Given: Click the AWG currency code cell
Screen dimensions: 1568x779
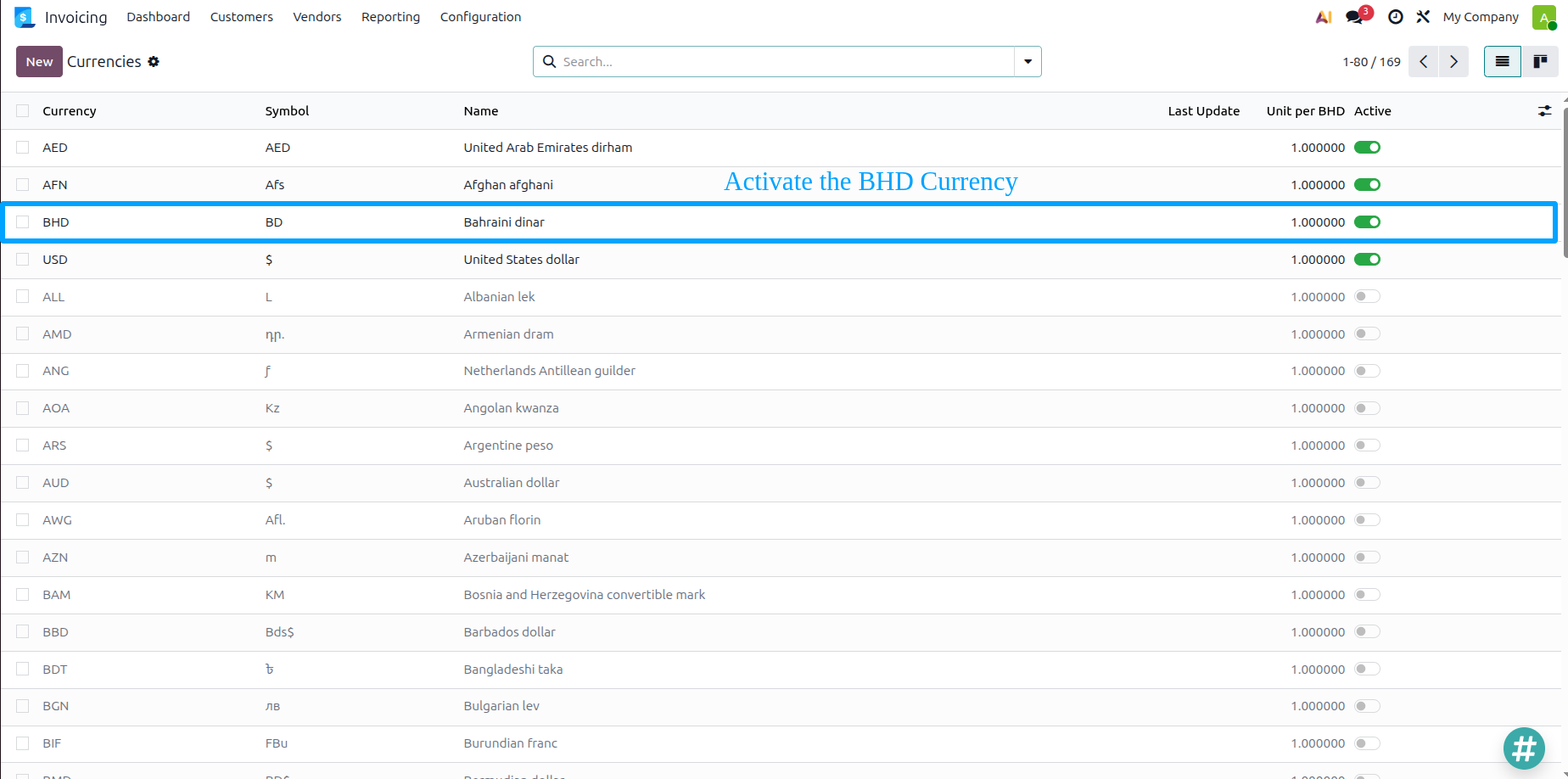Looking at the screenshot, I should [x=57, y=520].
